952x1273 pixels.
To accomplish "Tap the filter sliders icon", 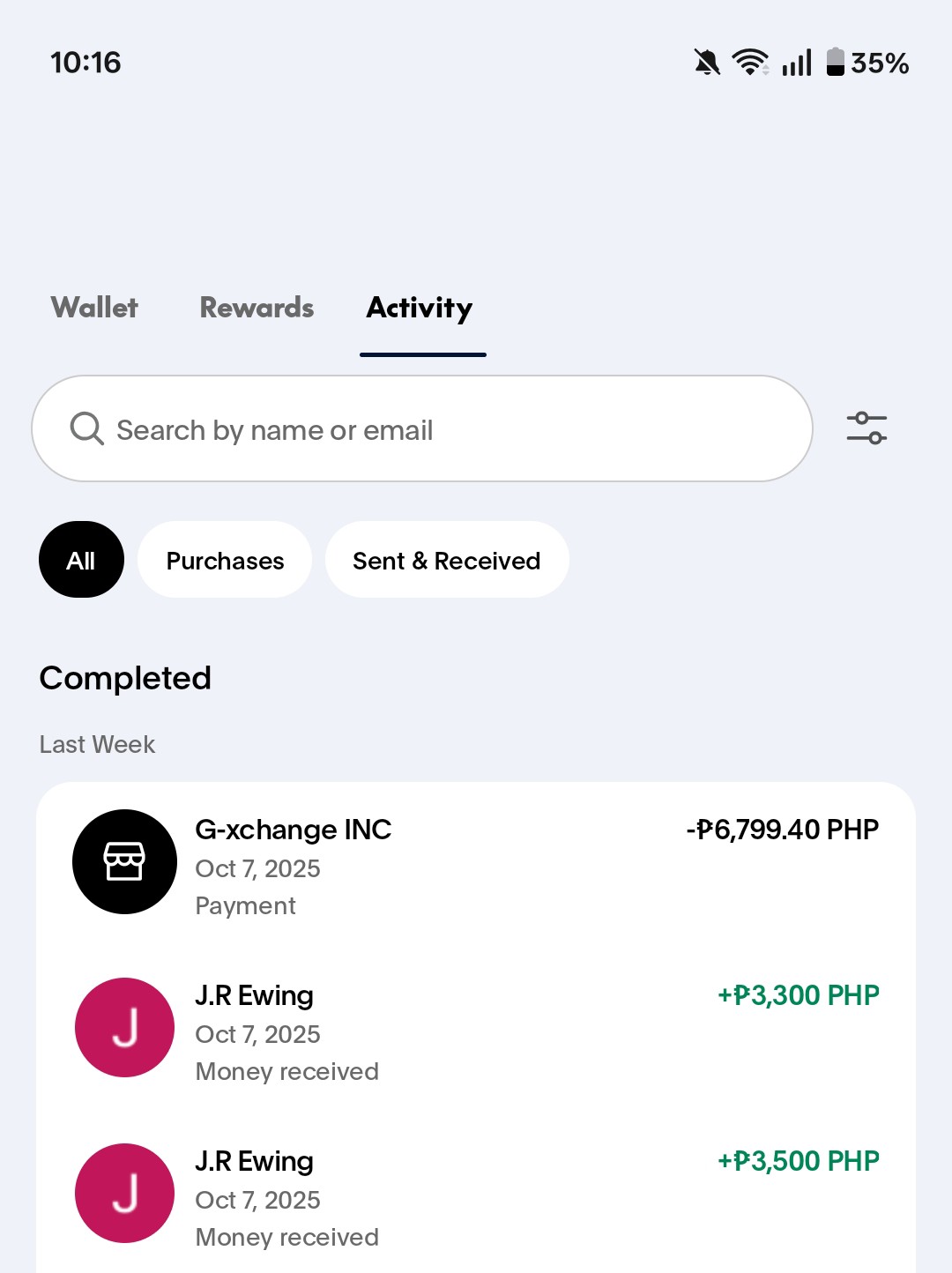I will pos(866,428).
